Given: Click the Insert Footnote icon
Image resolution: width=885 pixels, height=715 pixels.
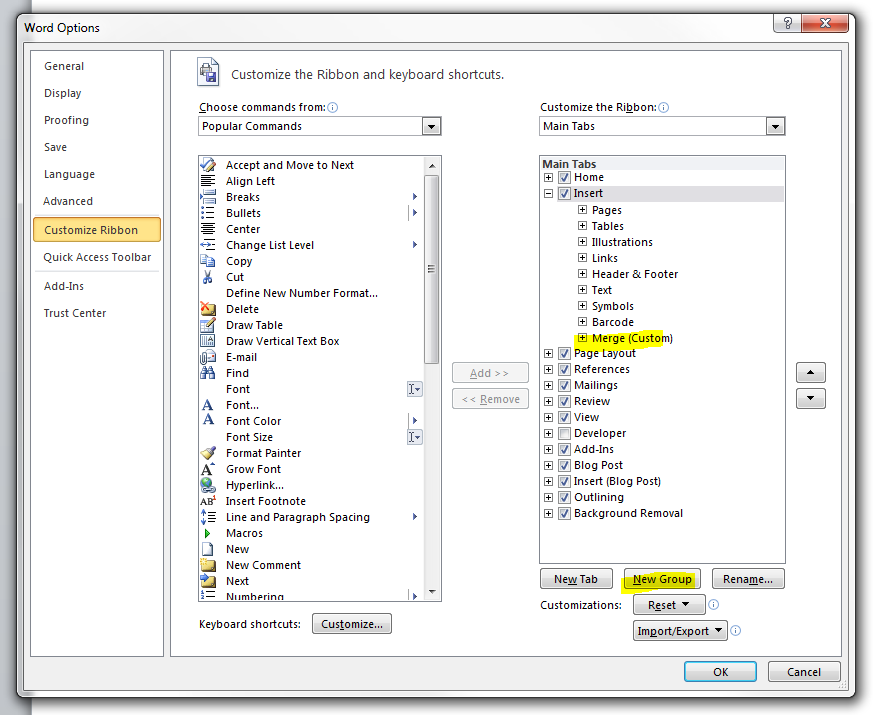Looking at the screenshot, I should point(208,501).
